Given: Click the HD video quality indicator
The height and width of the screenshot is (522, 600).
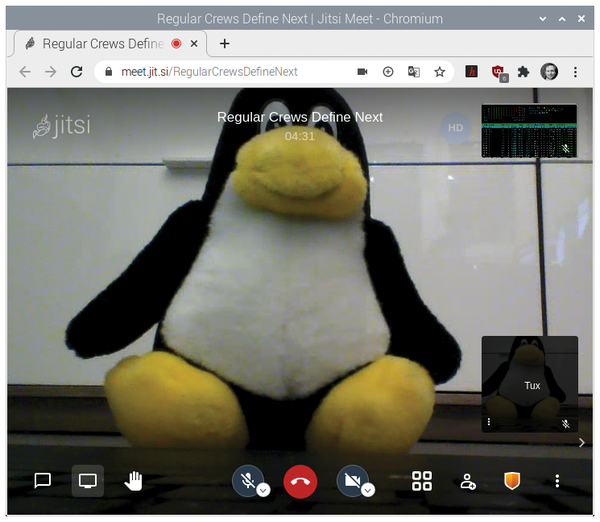Looking at the screenshot, I should pos(455,128).
